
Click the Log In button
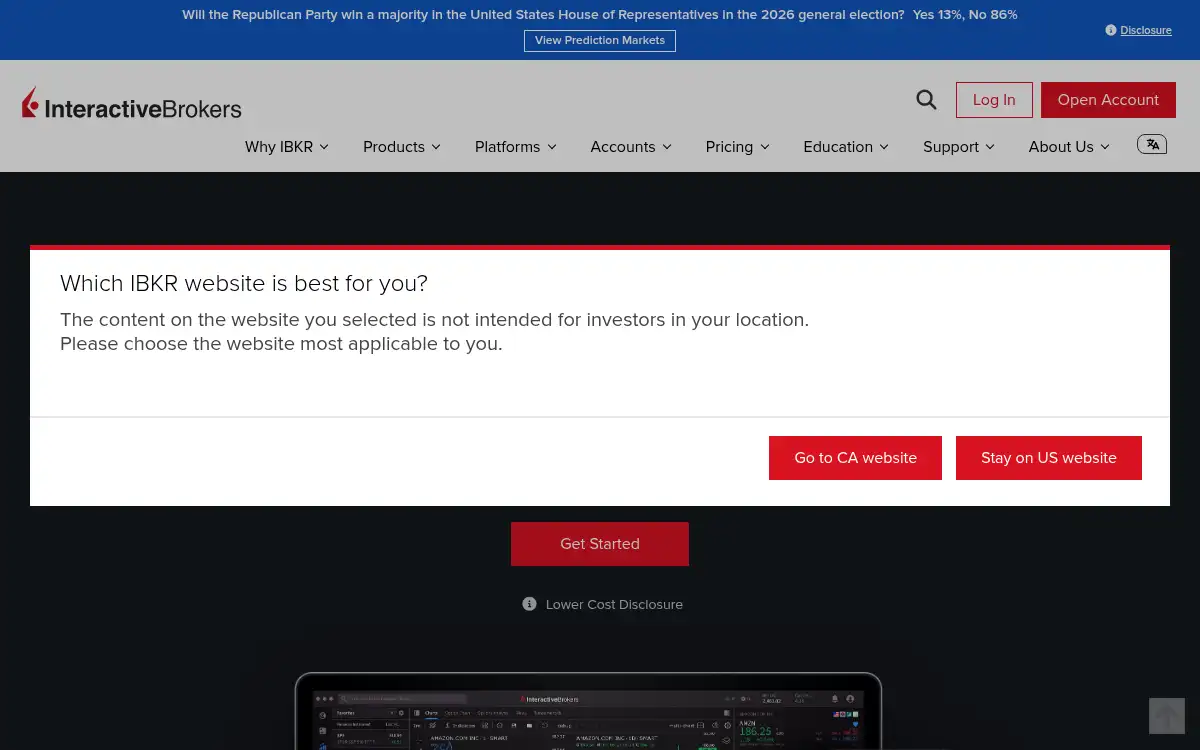click(994, 100)
